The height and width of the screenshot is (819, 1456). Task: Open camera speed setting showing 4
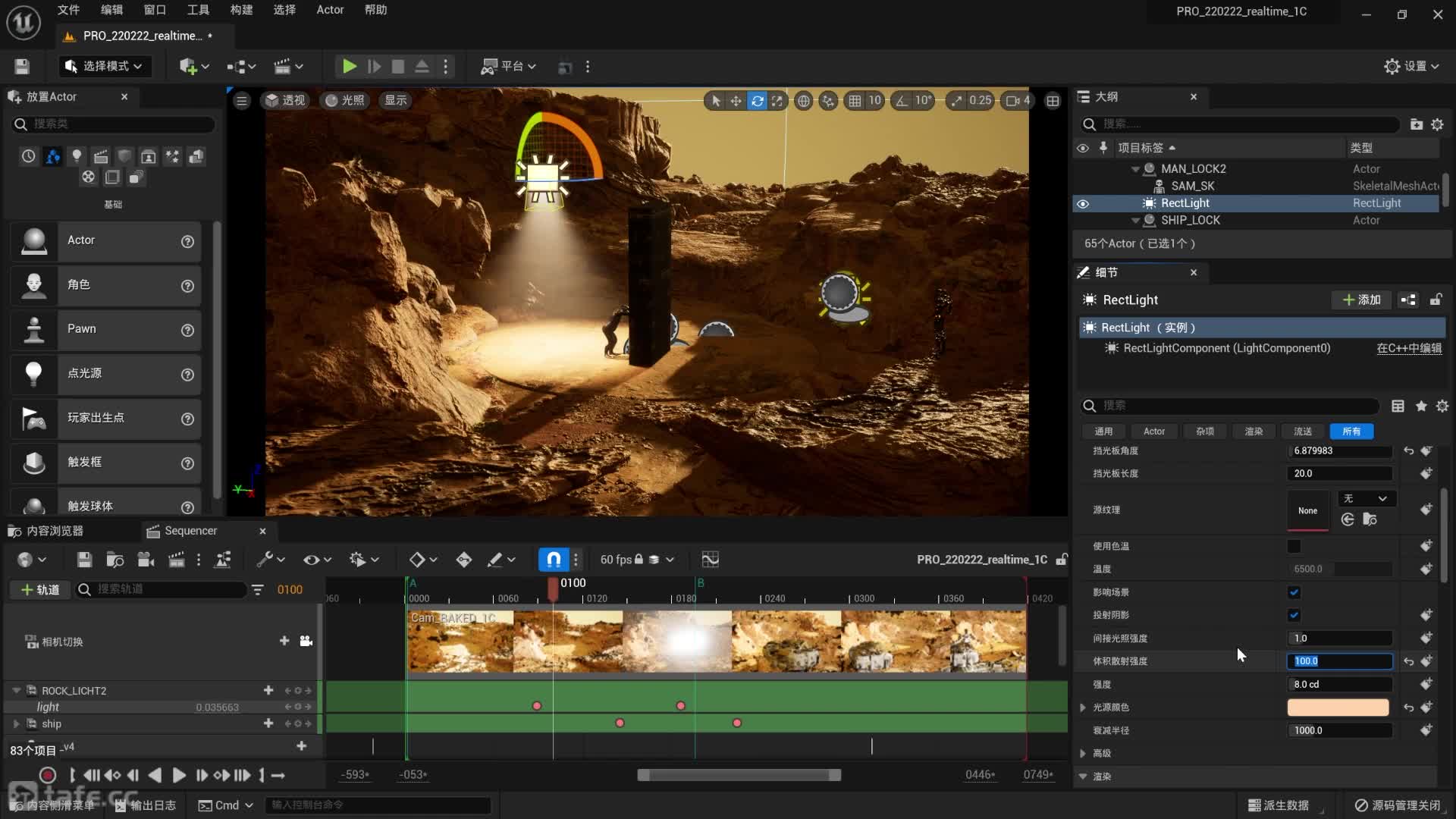[1018, 101]
